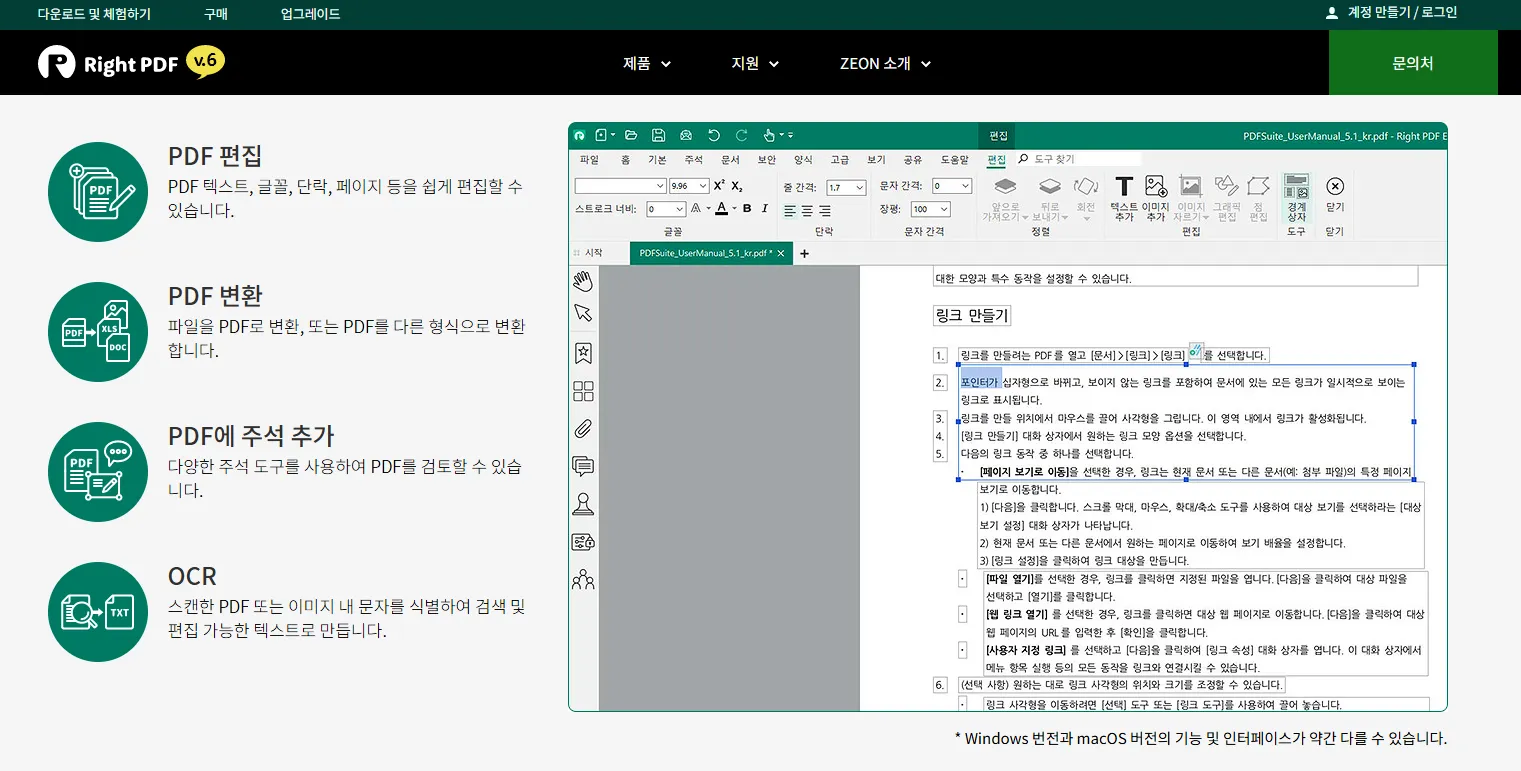Apply subscript X₂ formatting
The height and width of the screenshot is (771, 1521).
[x=737, y=186]
